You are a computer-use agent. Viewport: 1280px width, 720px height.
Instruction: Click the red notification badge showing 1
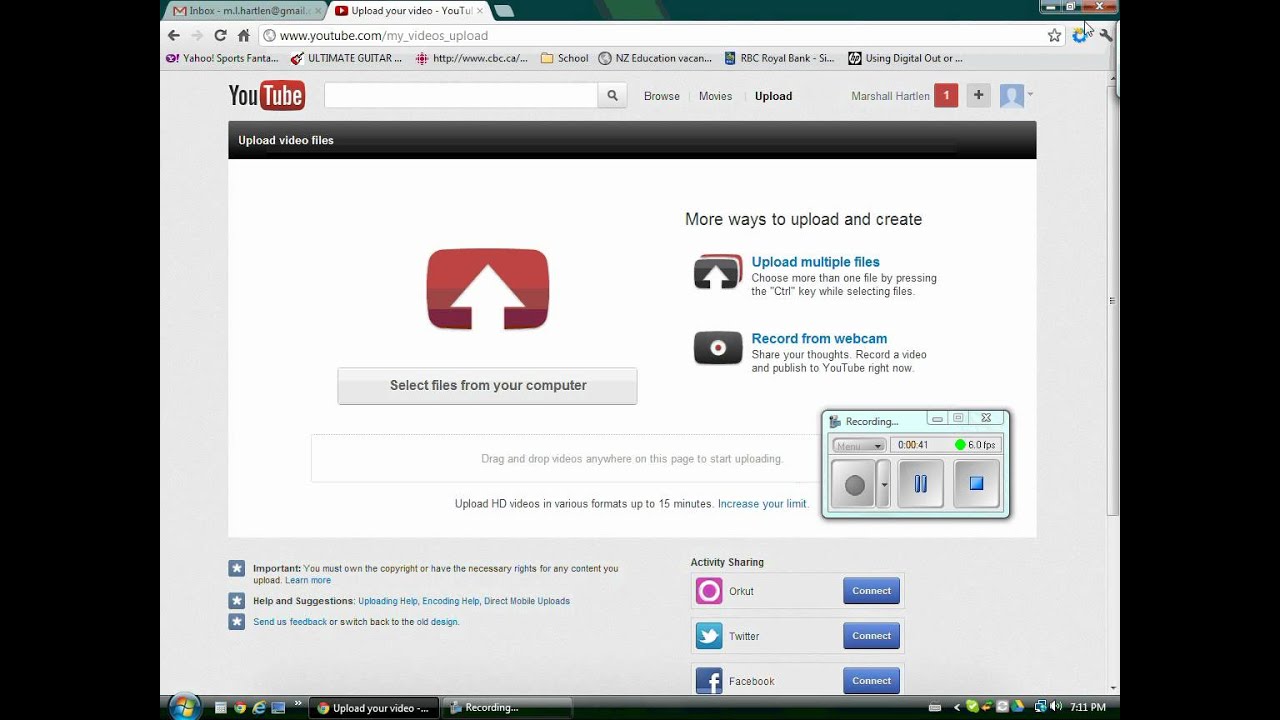pos(946,96)
